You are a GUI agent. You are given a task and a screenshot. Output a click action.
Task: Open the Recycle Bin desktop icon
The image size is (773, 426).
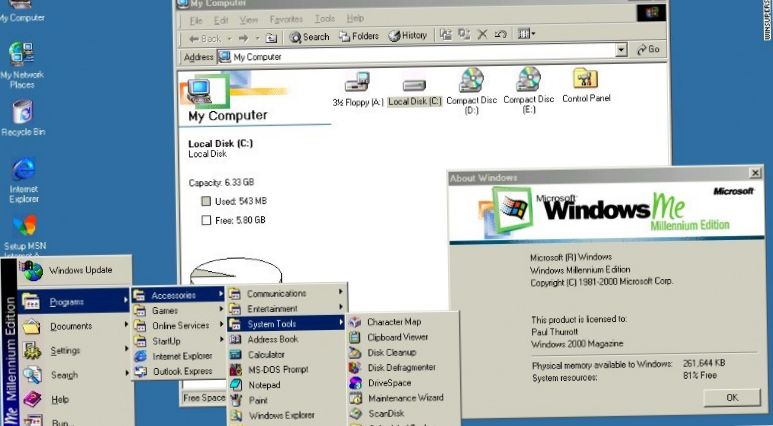(23, 118)
